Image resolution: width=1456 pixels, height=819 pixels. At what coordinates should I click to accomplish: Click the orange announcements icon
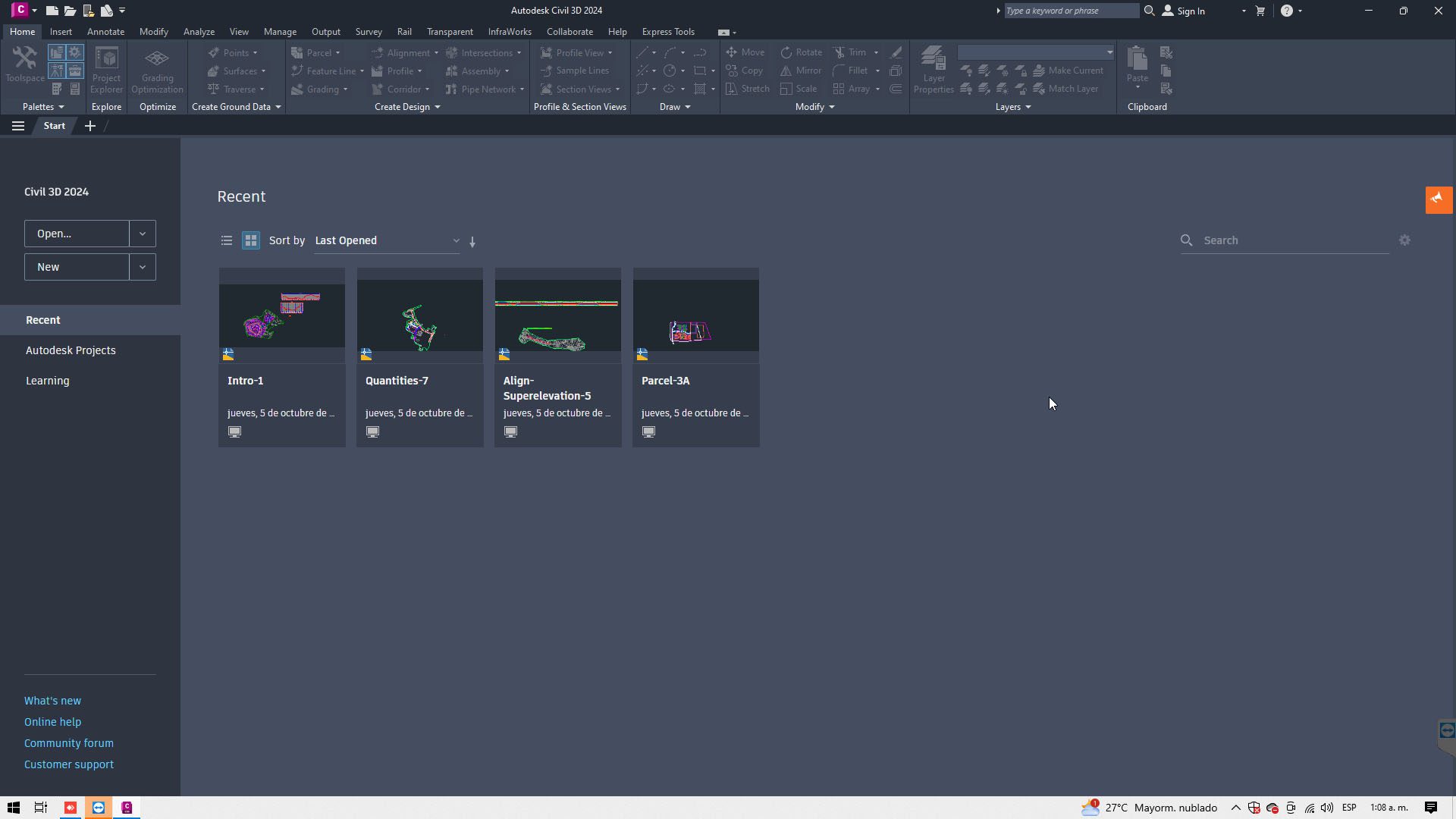pyautogui.click(x=1438, y=199)
